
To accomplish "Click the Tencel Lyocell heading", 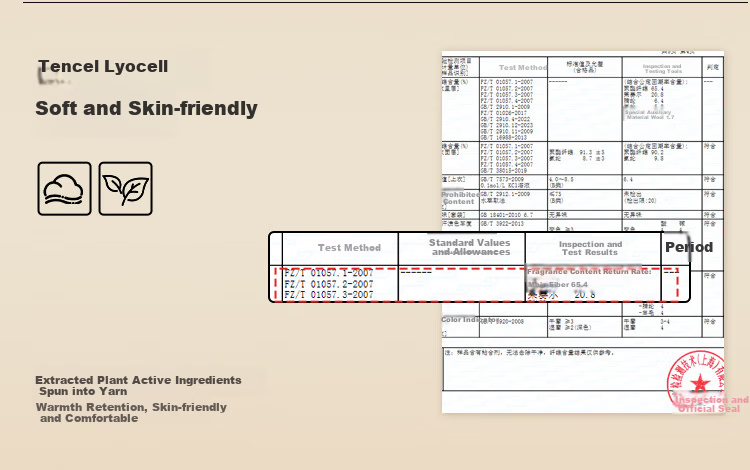I will 103,66.
